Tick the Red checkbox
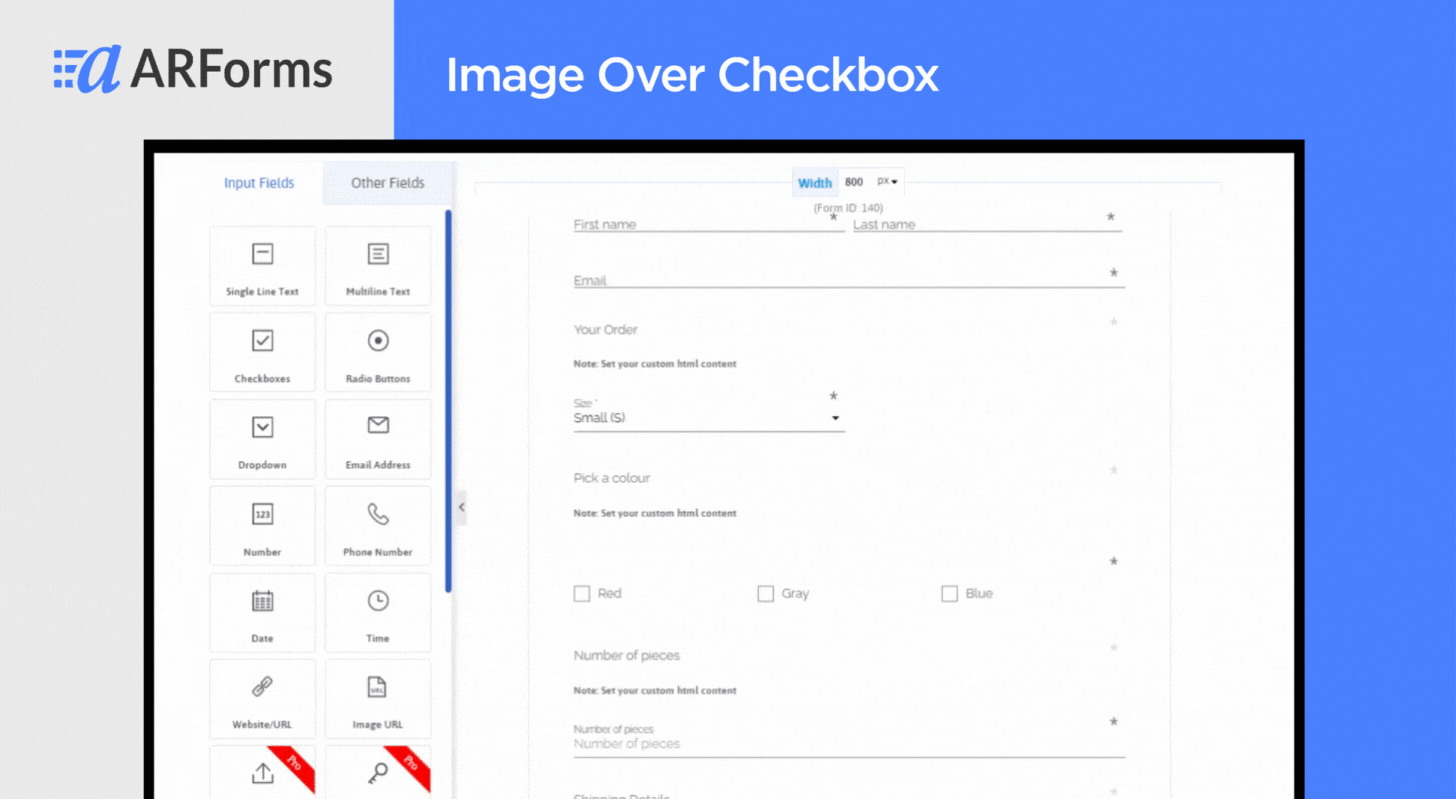The image size is (1456, 800). 582,594
